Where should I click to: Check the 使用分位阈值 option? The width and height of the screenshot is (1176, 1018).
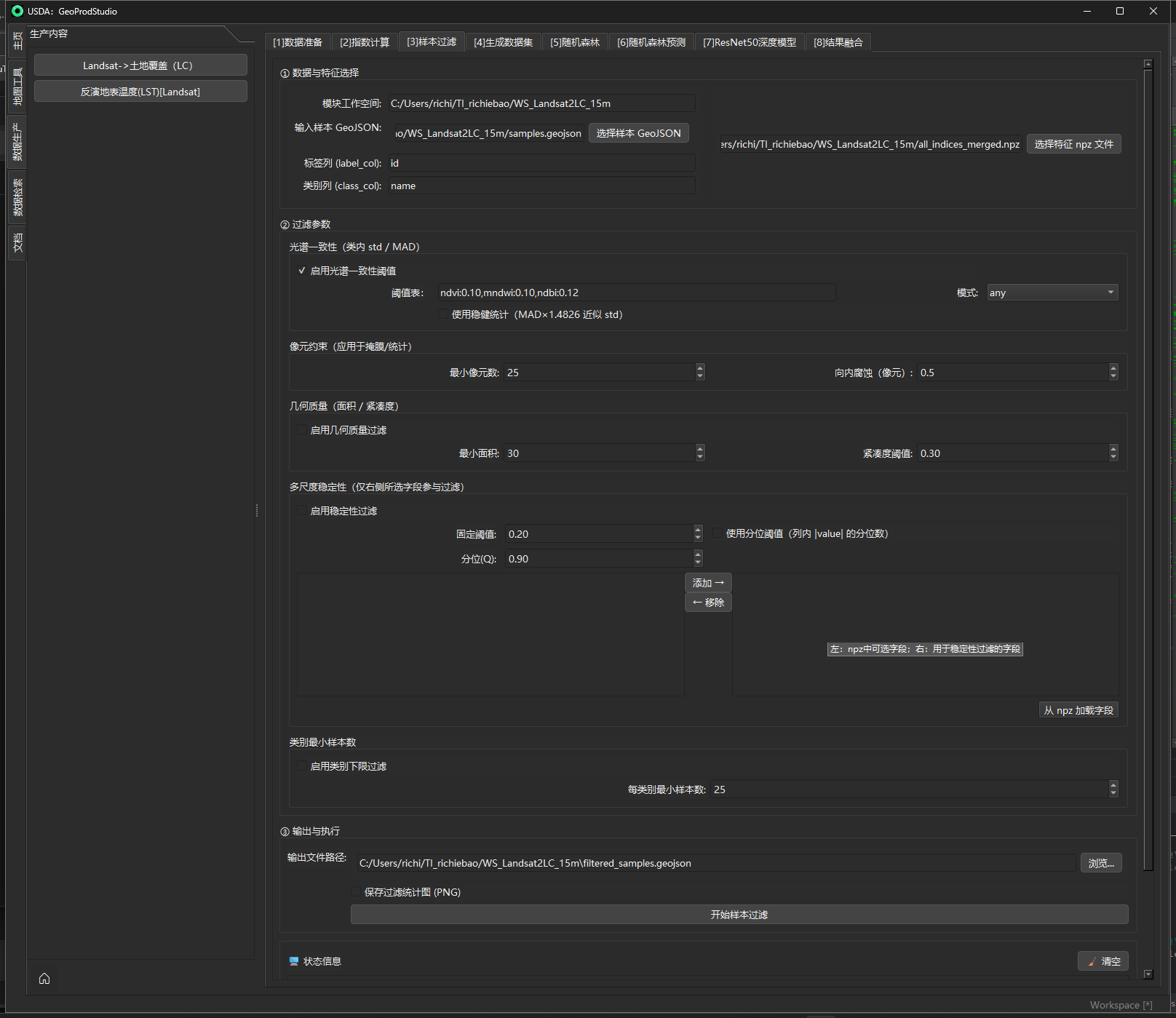point(718,533)
